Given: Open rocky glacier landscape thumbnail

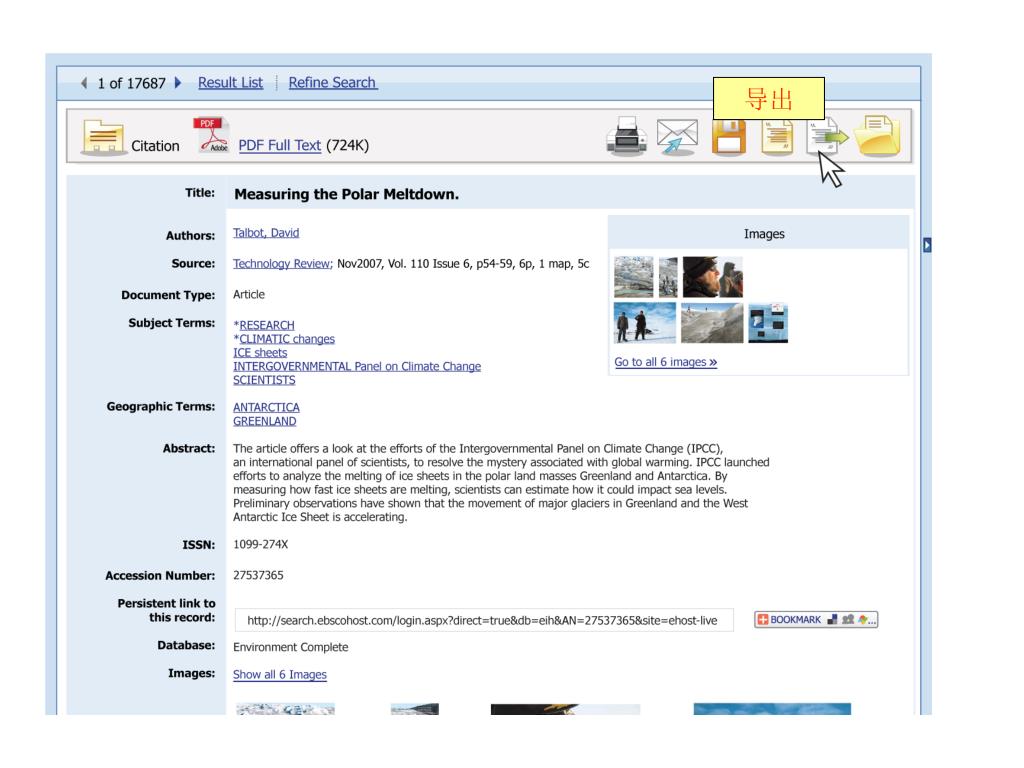Looking at the screenshot, I should (712, 323).
